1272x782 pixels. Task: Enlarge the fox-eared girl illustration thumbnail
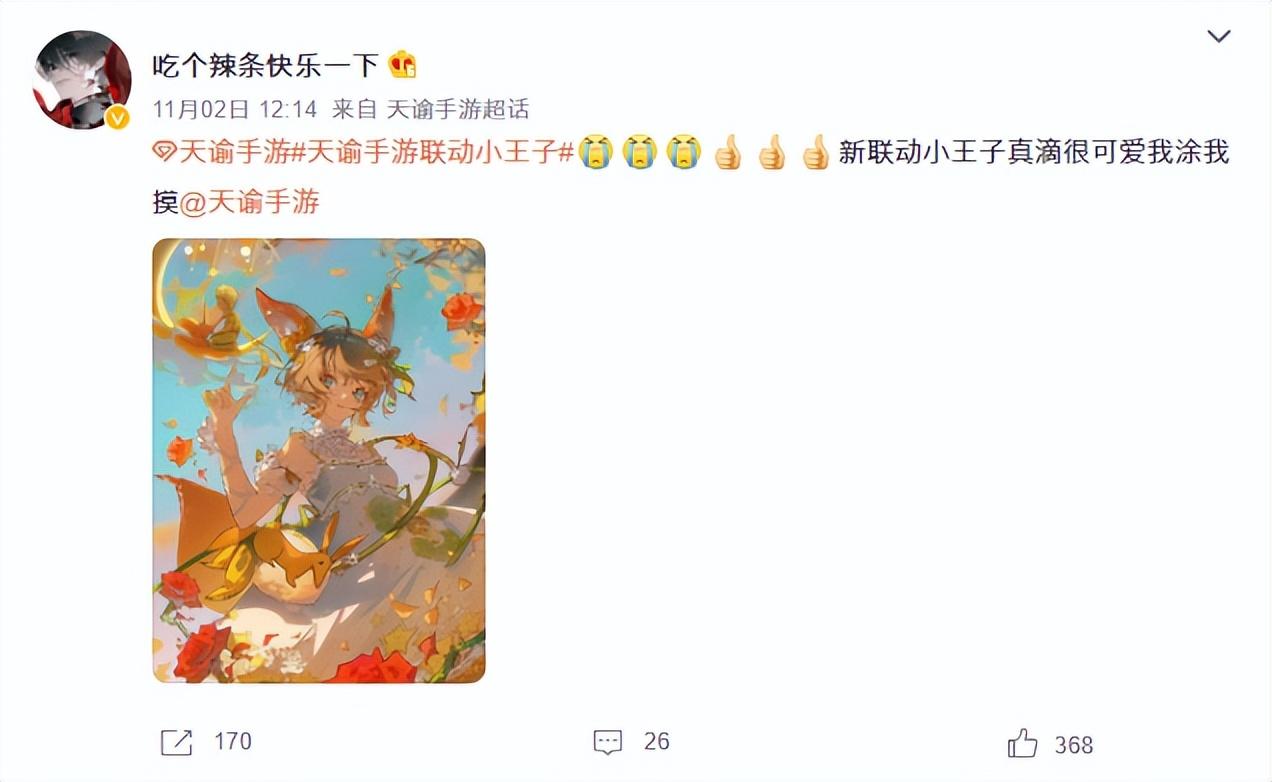pos(319,461)
